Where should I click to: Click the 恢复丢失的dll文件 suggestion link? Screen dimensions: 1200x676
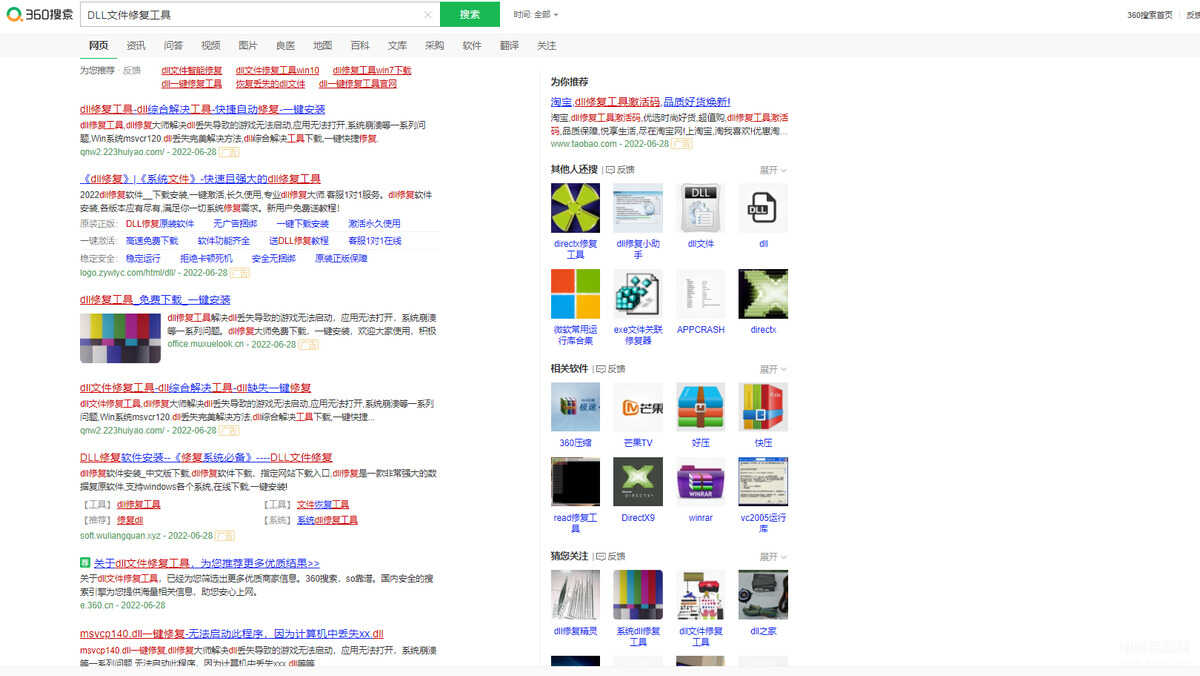point(270,84)
